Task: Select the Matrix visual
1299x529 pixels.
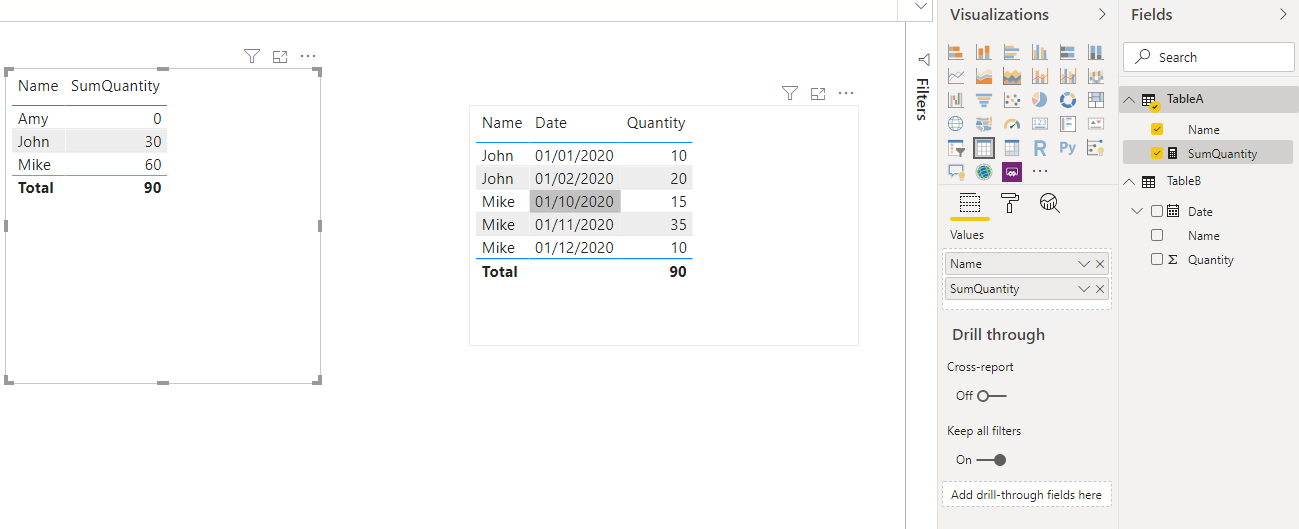Action: click(x=1011, y=148)
